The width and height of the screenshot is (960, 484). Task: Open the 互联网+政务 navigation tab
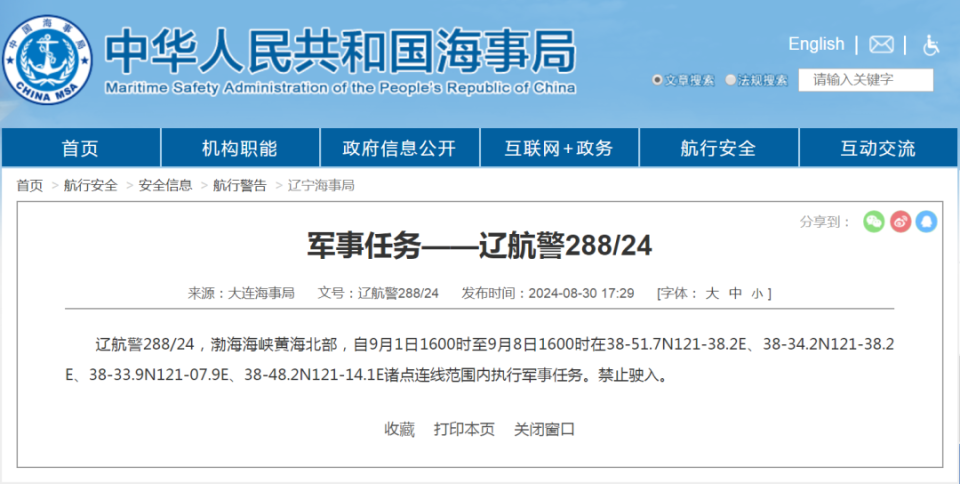(560, 147)
